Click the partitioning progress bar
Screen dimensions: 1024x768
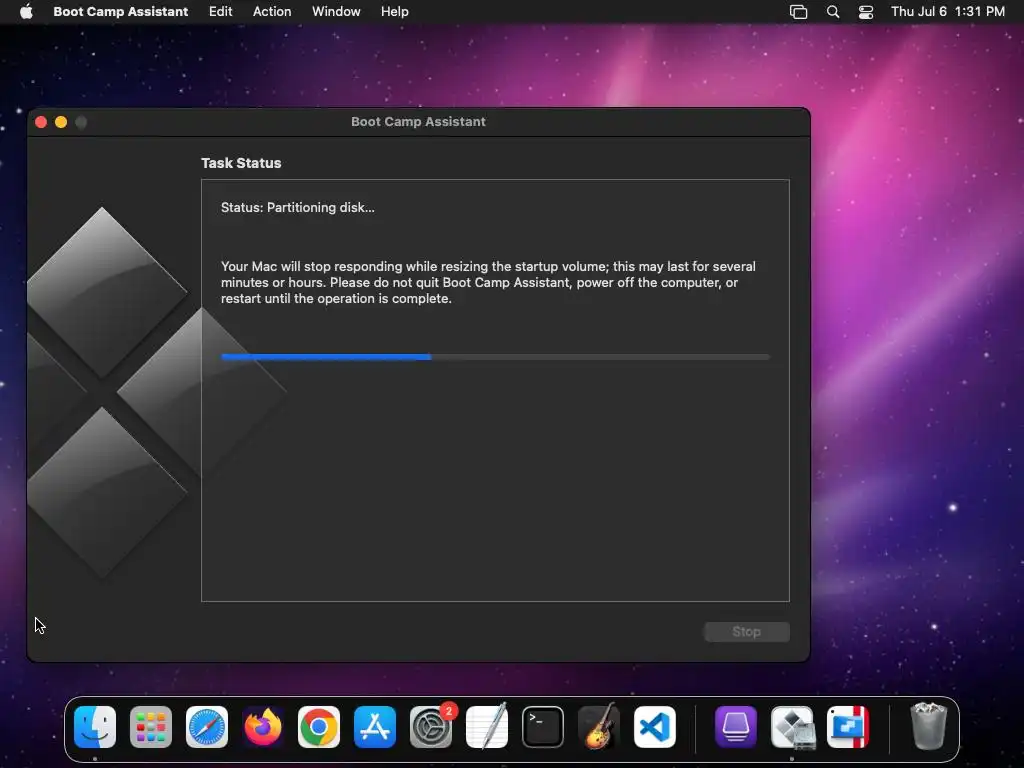[496, 357]
